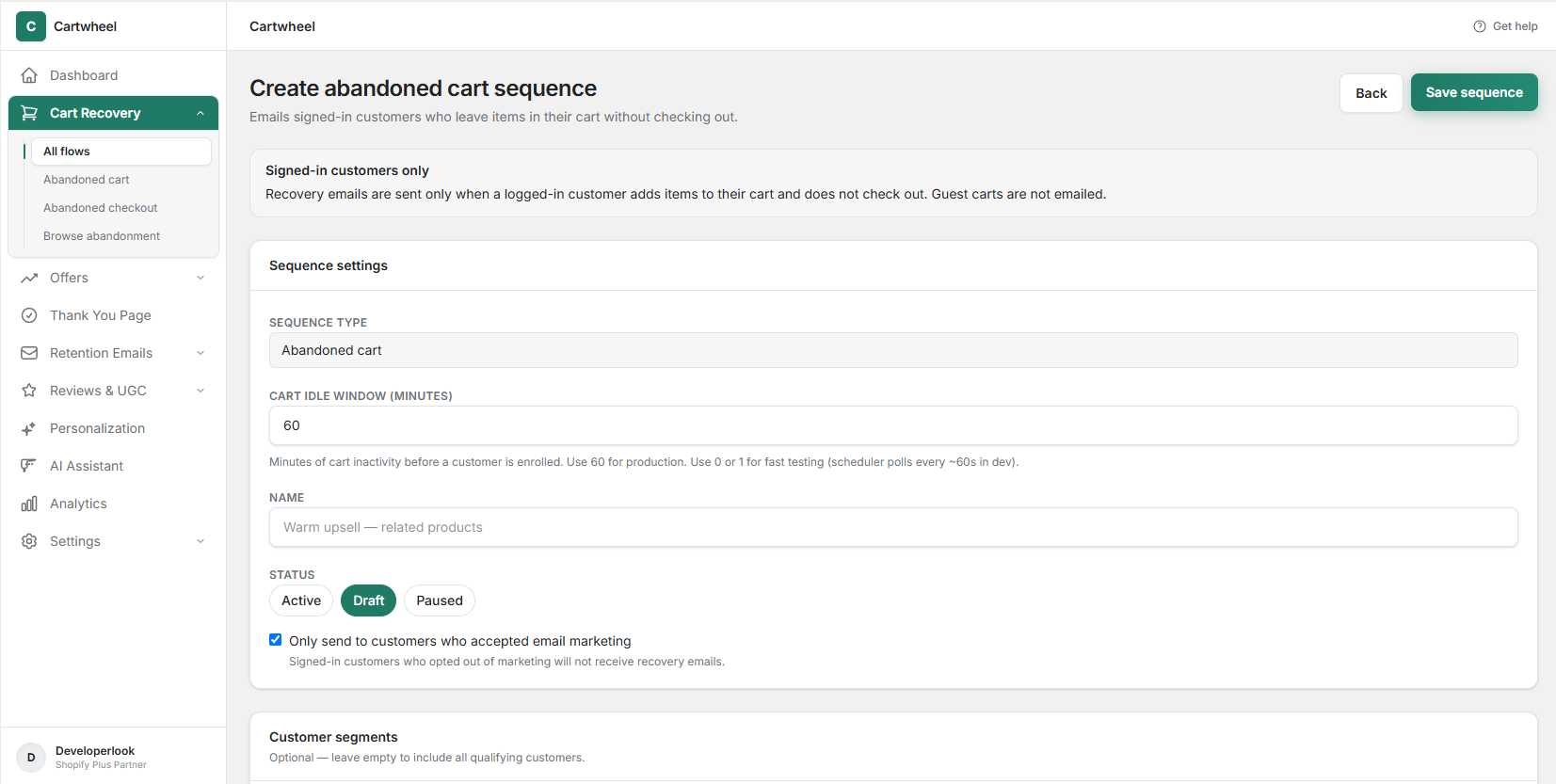Click the AI Assistant chat icon
This screenshot has height=784, width=1556.
point(29,466)
